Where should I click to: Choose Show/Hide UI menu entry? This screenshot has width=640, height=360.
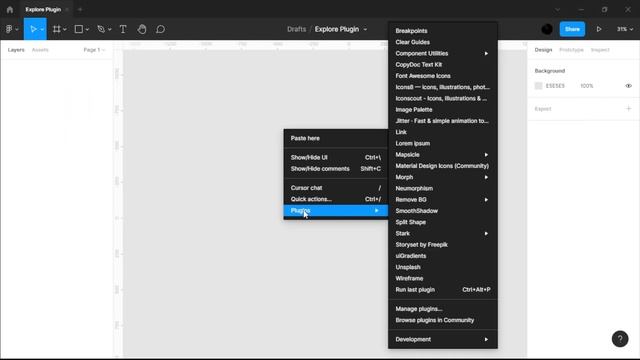pyautogui.click(x=336, y=158)
